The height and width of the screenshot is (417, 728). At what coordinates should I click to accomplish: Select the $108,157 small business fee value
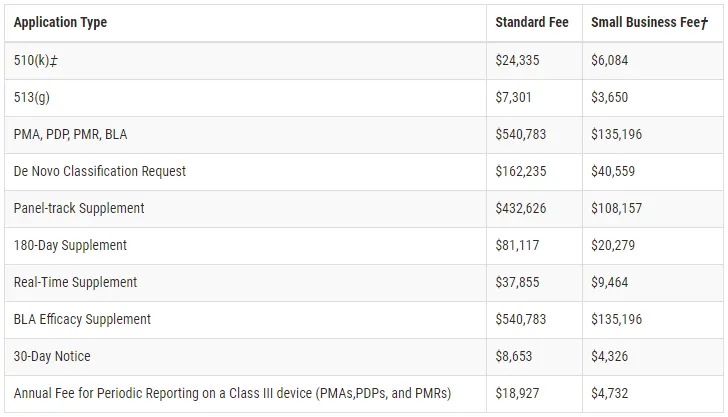[617, 208]
